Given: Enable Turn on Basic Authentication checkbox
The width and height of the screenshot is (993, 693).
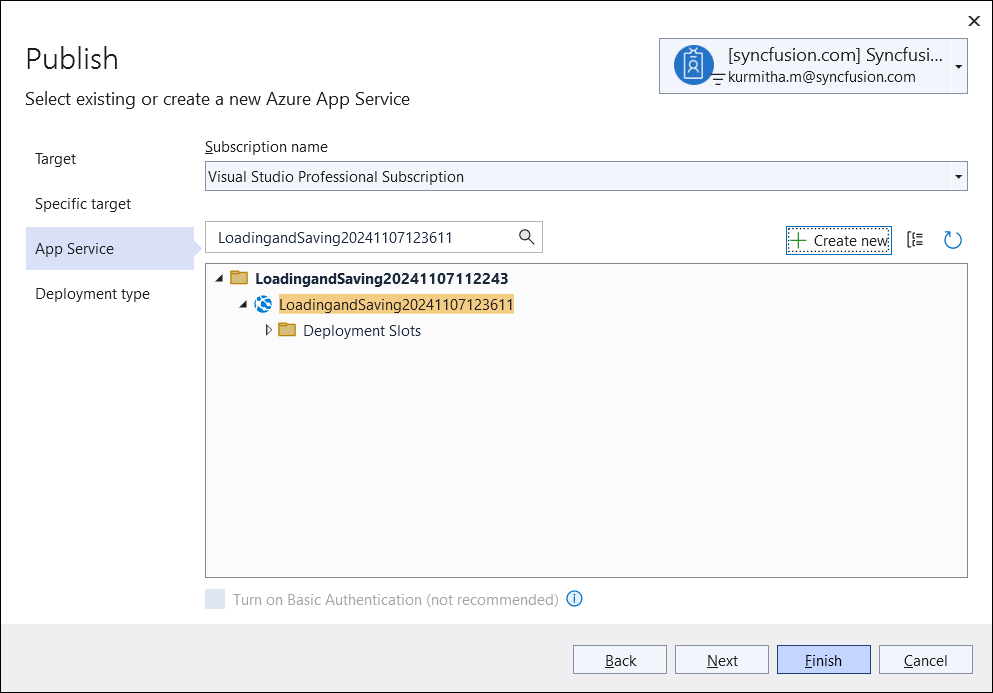Looking at the screenshot, I should [215, 599].
